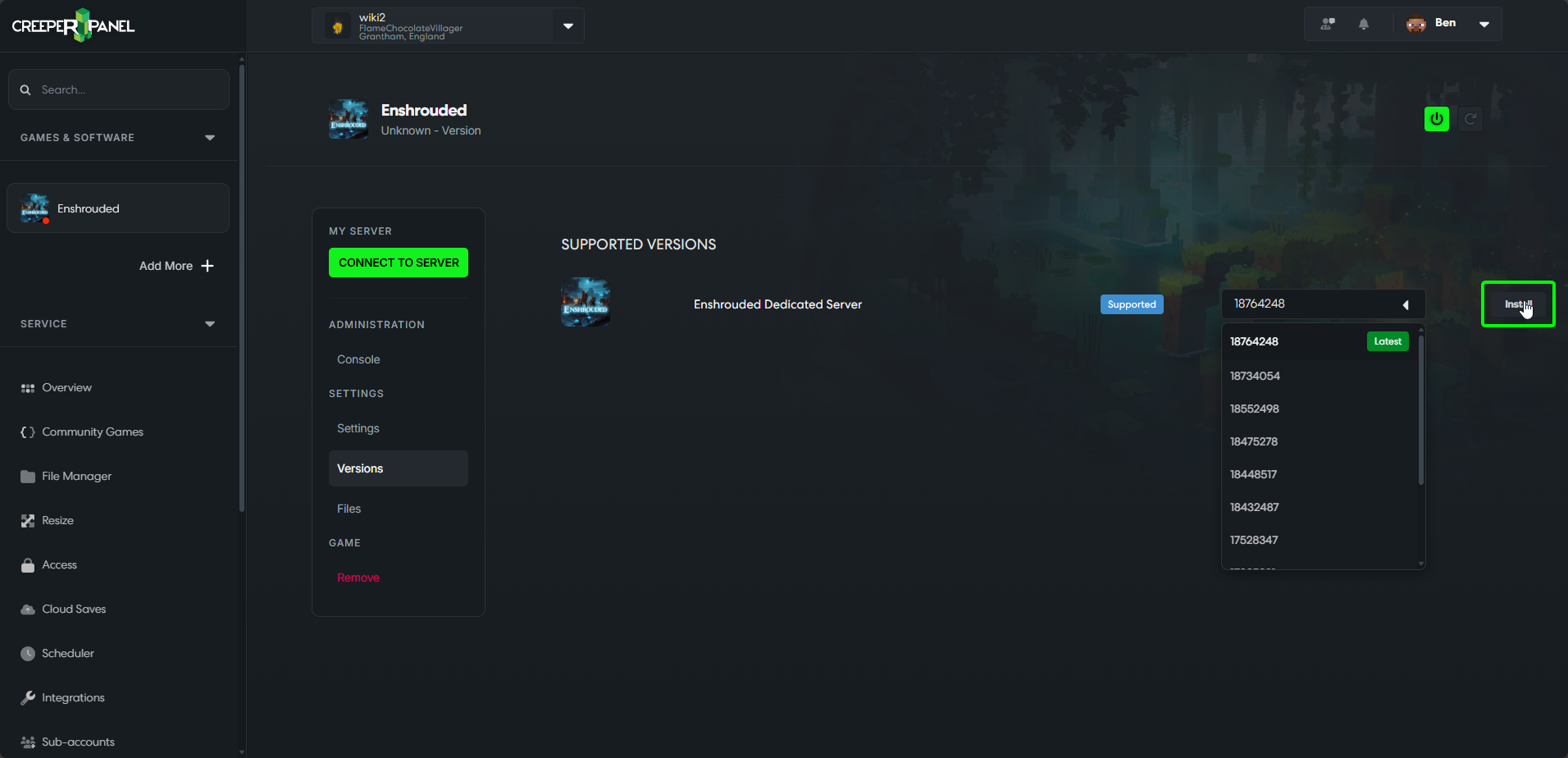Click the Latest badge
Viewport: 1568px width, 758px height.
[x=1388, y=341]
